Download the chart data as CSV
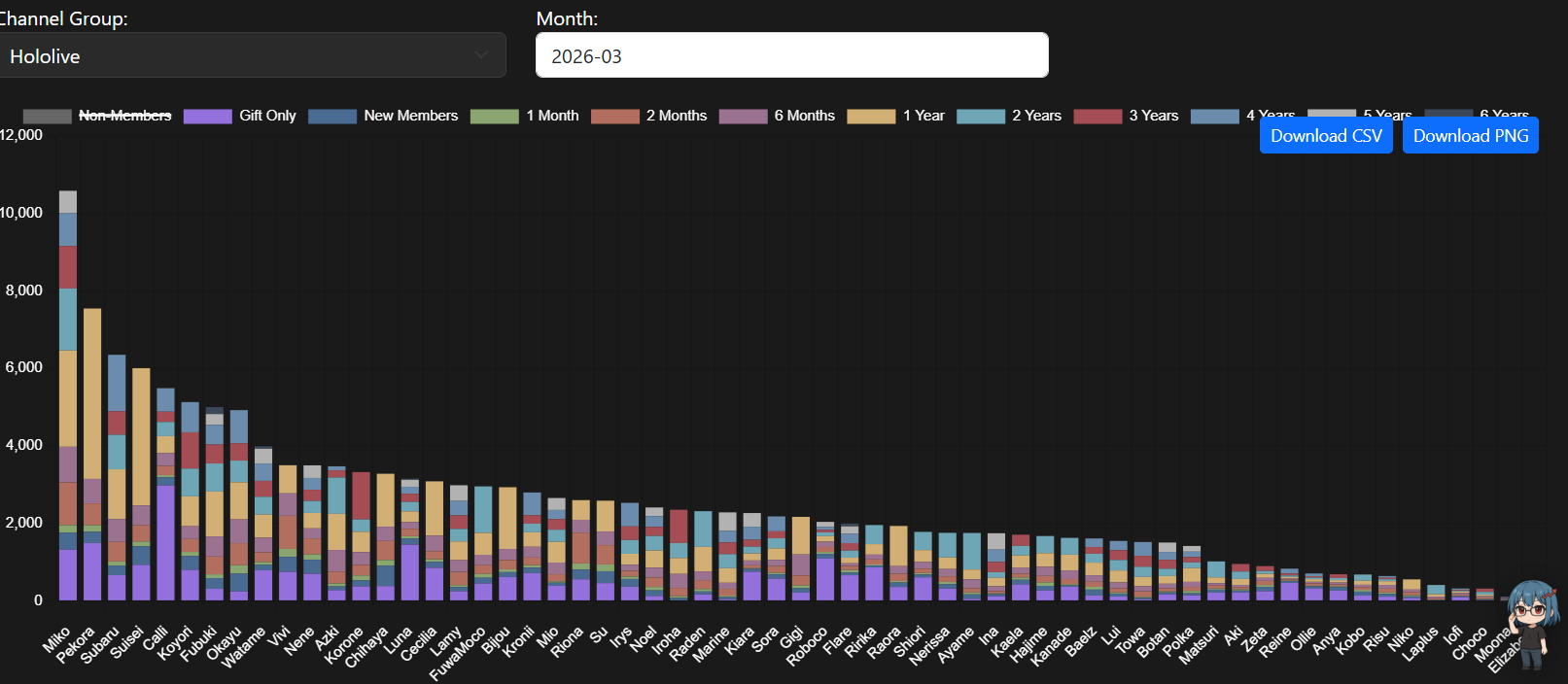The width and height of the screenshot is (1568, 684). point(1326,135)
